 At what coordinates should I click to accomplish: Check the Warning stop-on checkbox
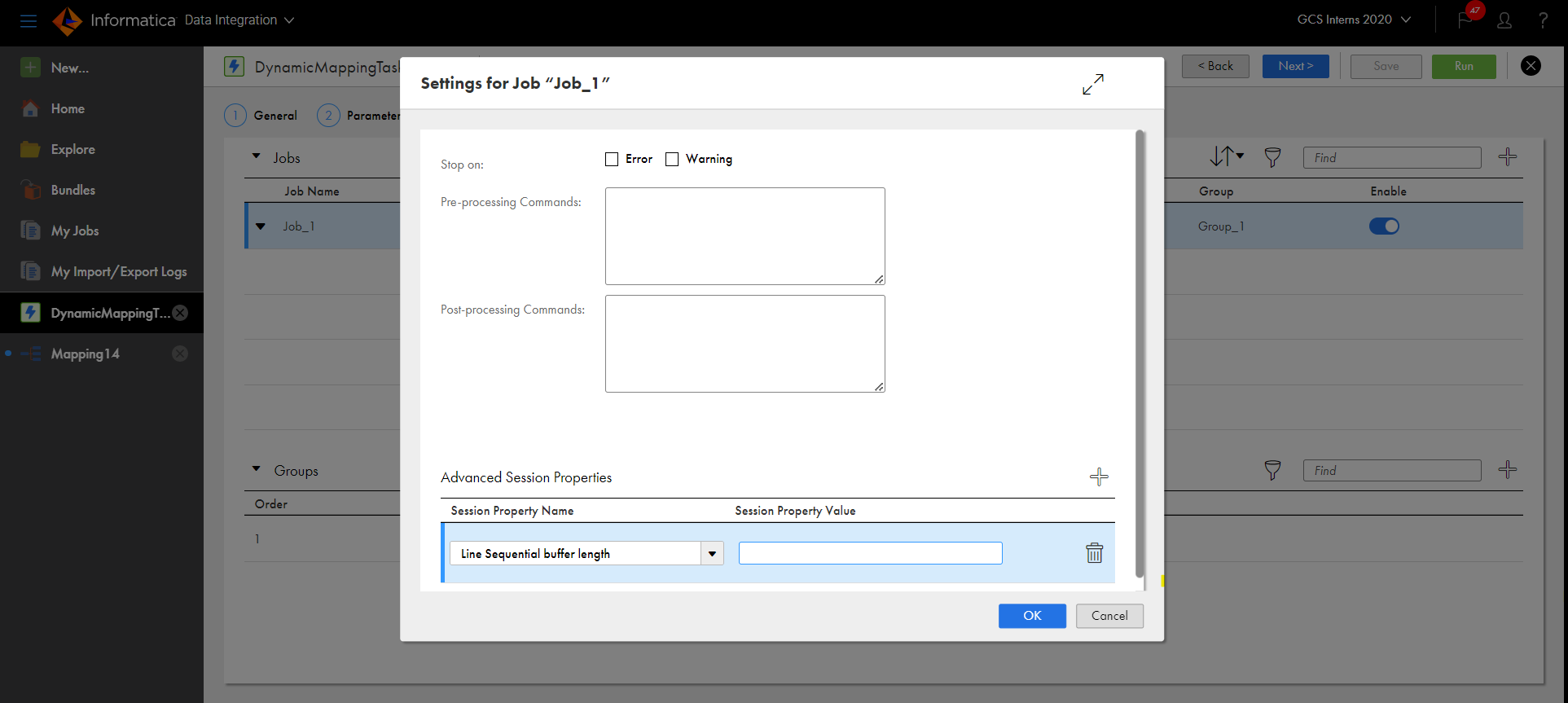pyautogui.click(x=672, y=159)
